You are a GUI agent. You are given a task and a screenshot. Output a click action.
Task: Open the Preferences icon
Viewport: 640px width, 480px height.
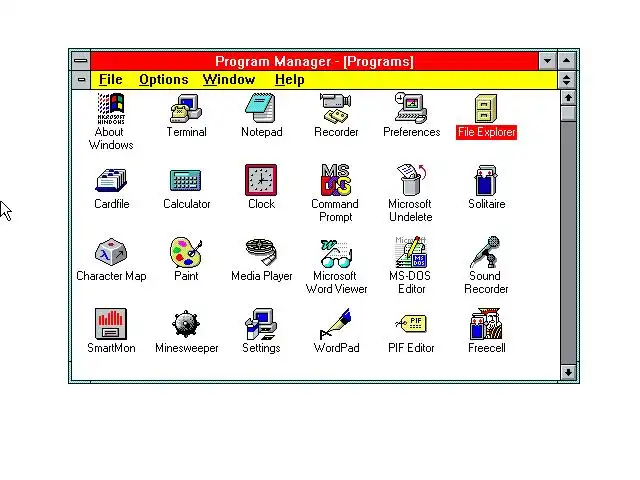click(x=411, y=108)
